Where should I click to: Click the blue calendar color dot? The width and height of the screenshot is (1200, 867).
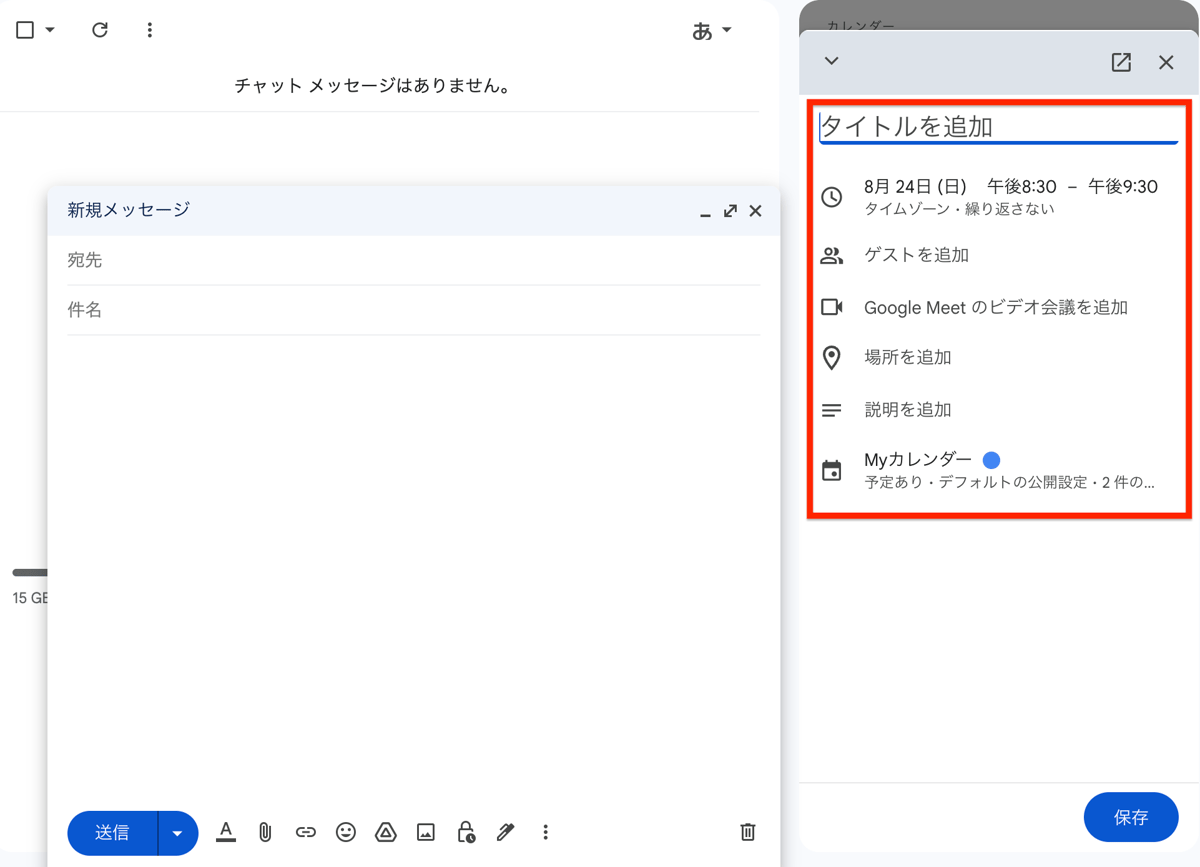[991, 460]
